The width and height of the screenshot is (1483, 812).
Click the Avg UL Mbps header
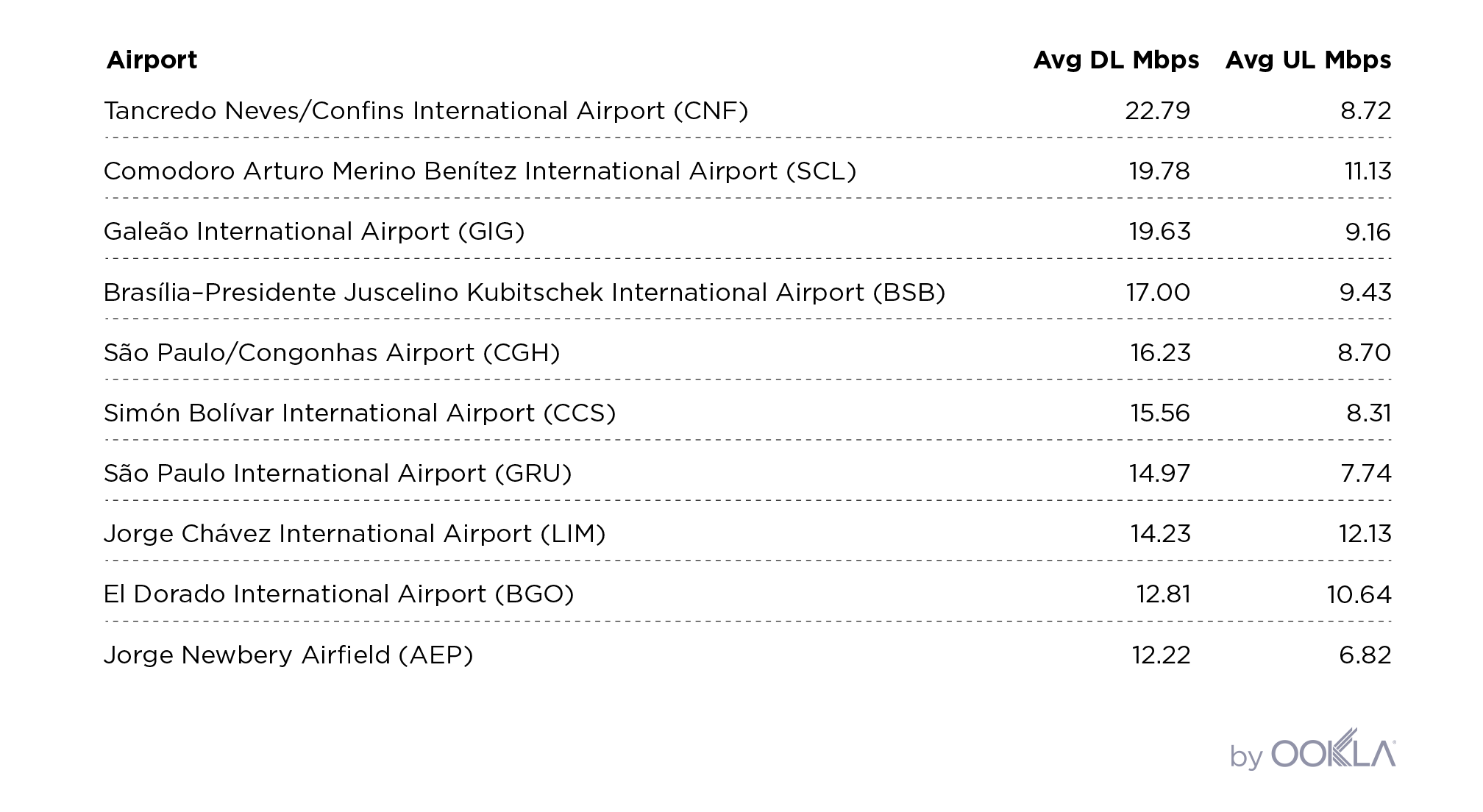point(1308,60)
